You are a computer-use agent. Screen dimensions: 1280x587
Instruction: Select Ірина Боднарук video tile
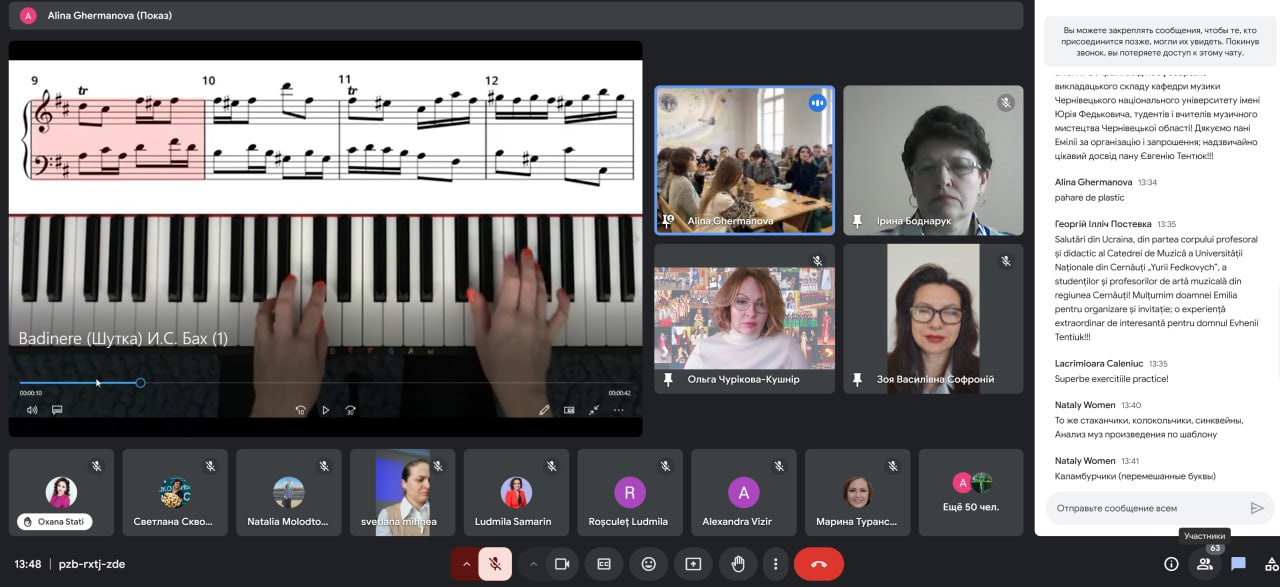(934, 160)
